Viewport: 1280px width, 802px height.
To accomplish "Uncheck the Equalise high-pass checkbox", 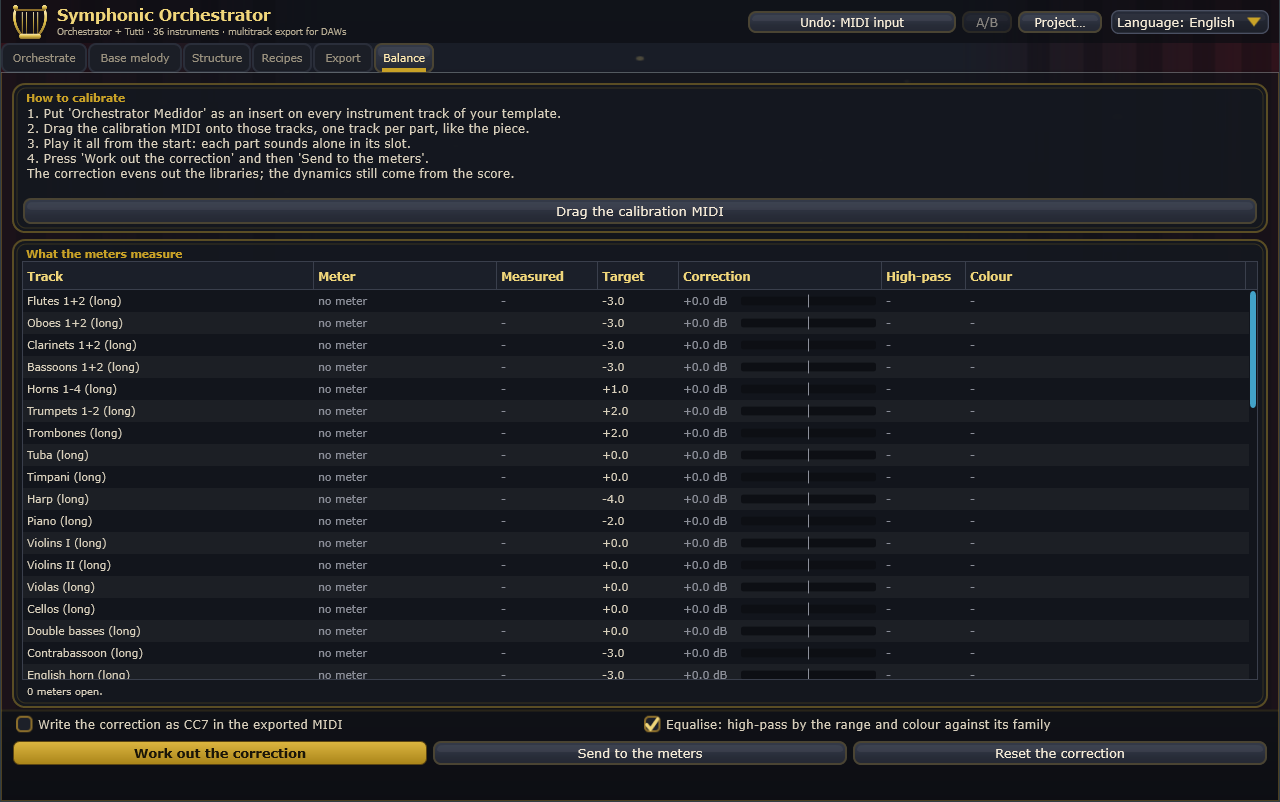I will coord(652,724).
